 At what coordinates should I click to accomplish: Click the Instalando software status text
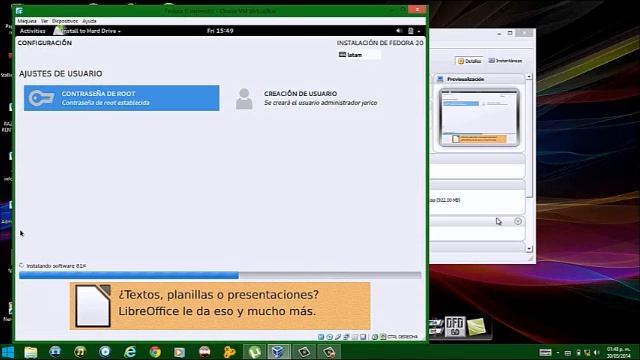click(x=56, y=266)
